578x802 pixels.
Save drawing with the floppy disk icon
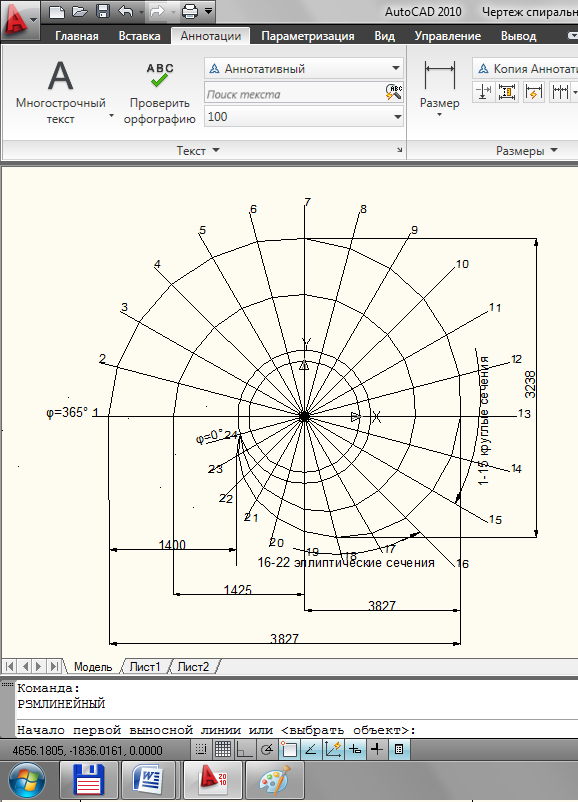(103, 11)
